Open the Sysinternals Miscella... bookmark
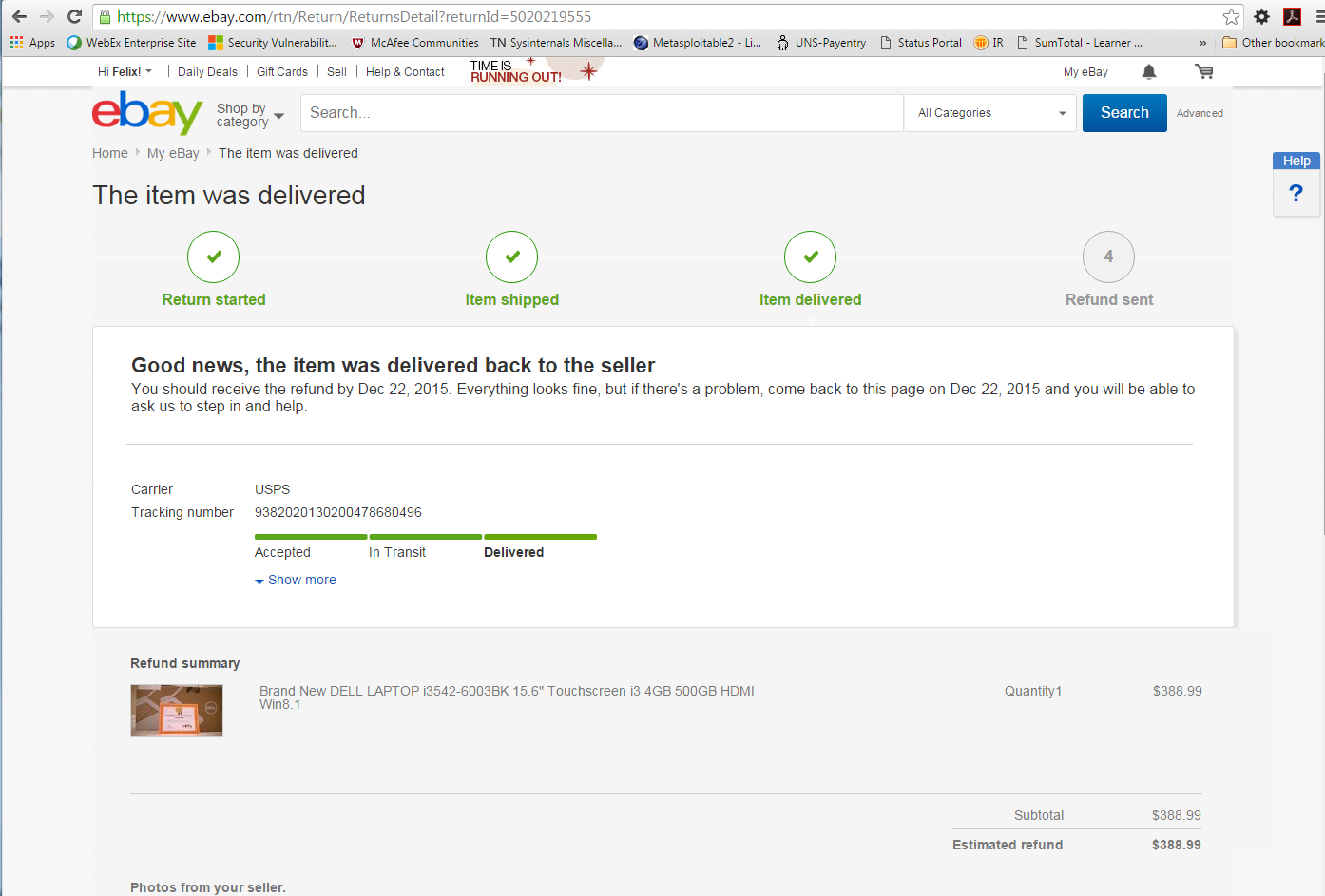 pyautogui.click(x=556, y=43)
